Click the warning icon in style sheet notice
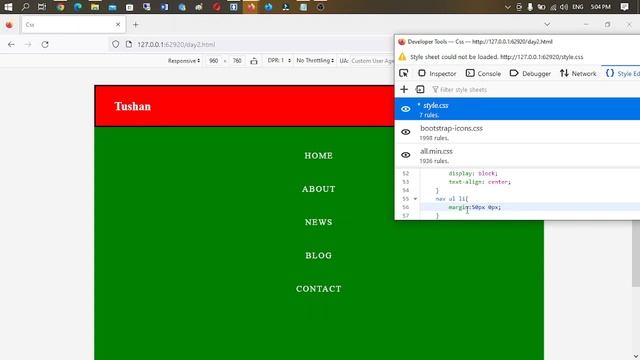Viewport: 640px width, 360px height. coord(402,57)
